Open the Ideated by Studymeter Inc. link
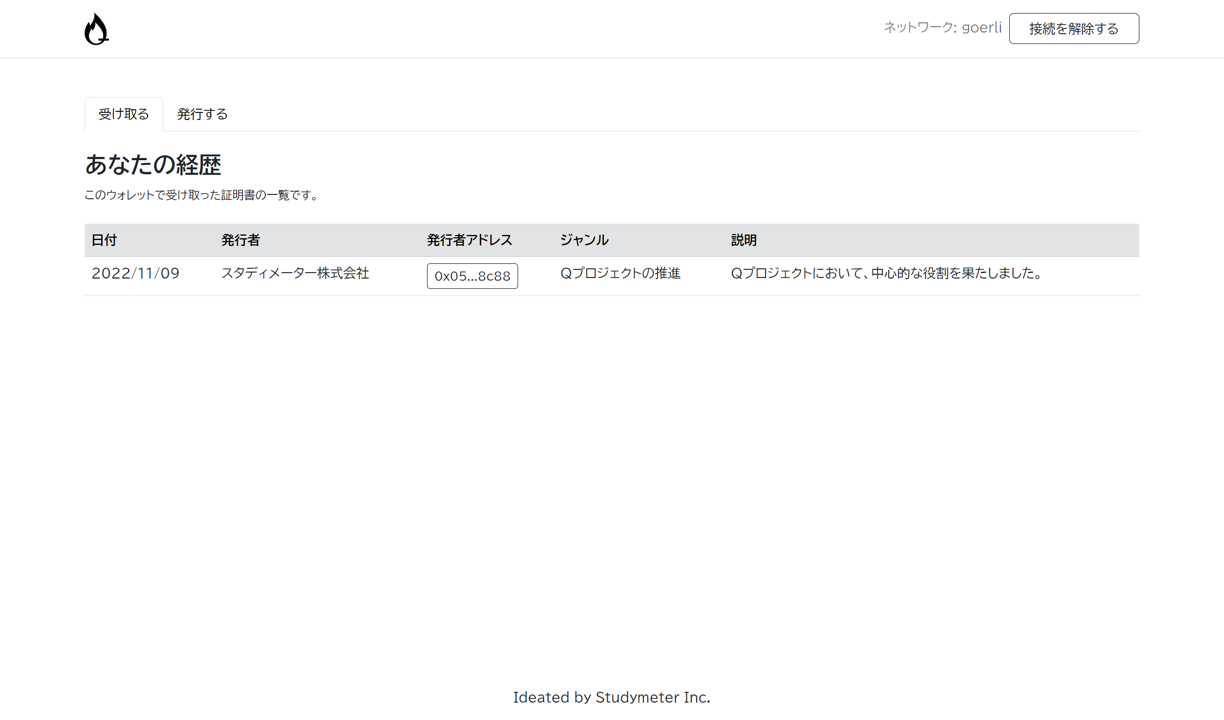This screenshot has width=1224, height=720. coord(611,696)
